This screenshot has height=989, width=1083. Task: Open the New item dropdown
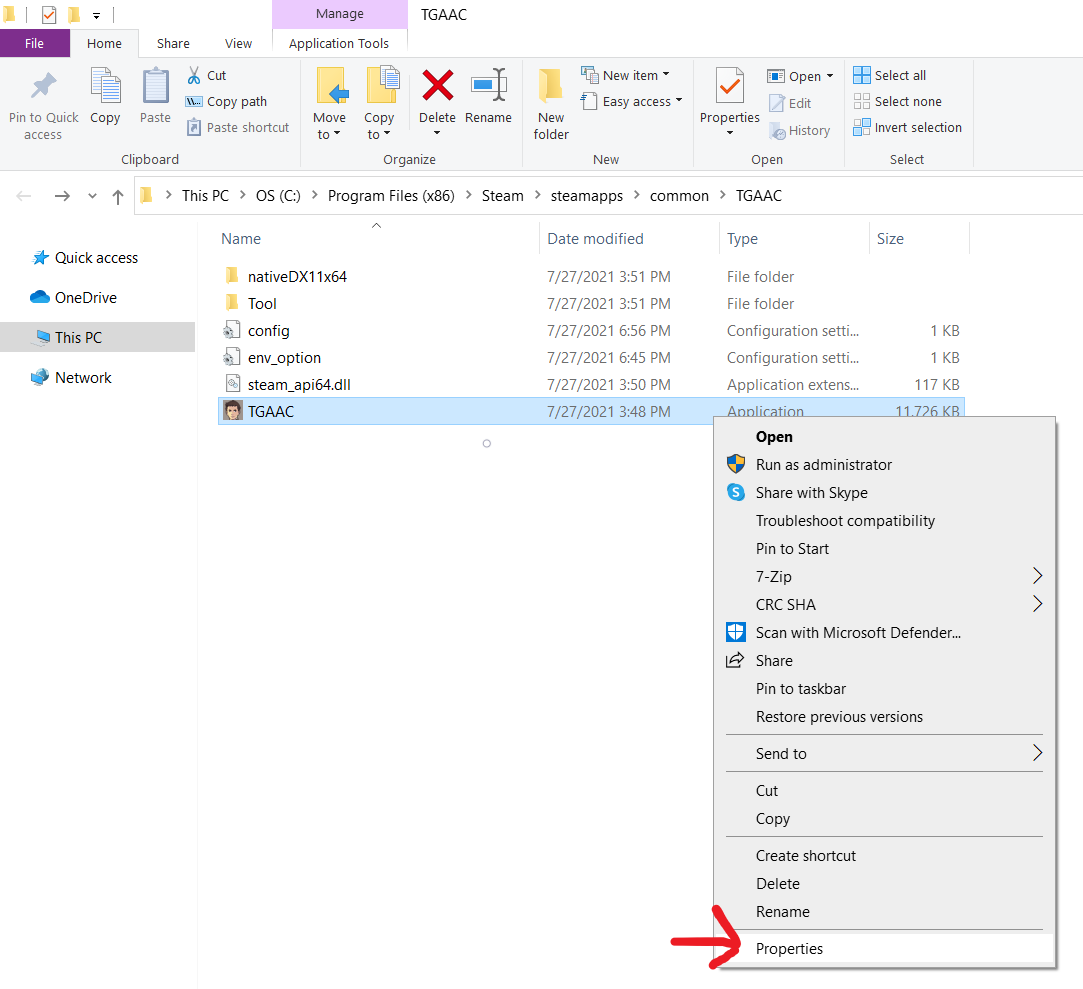pos(626,75)
